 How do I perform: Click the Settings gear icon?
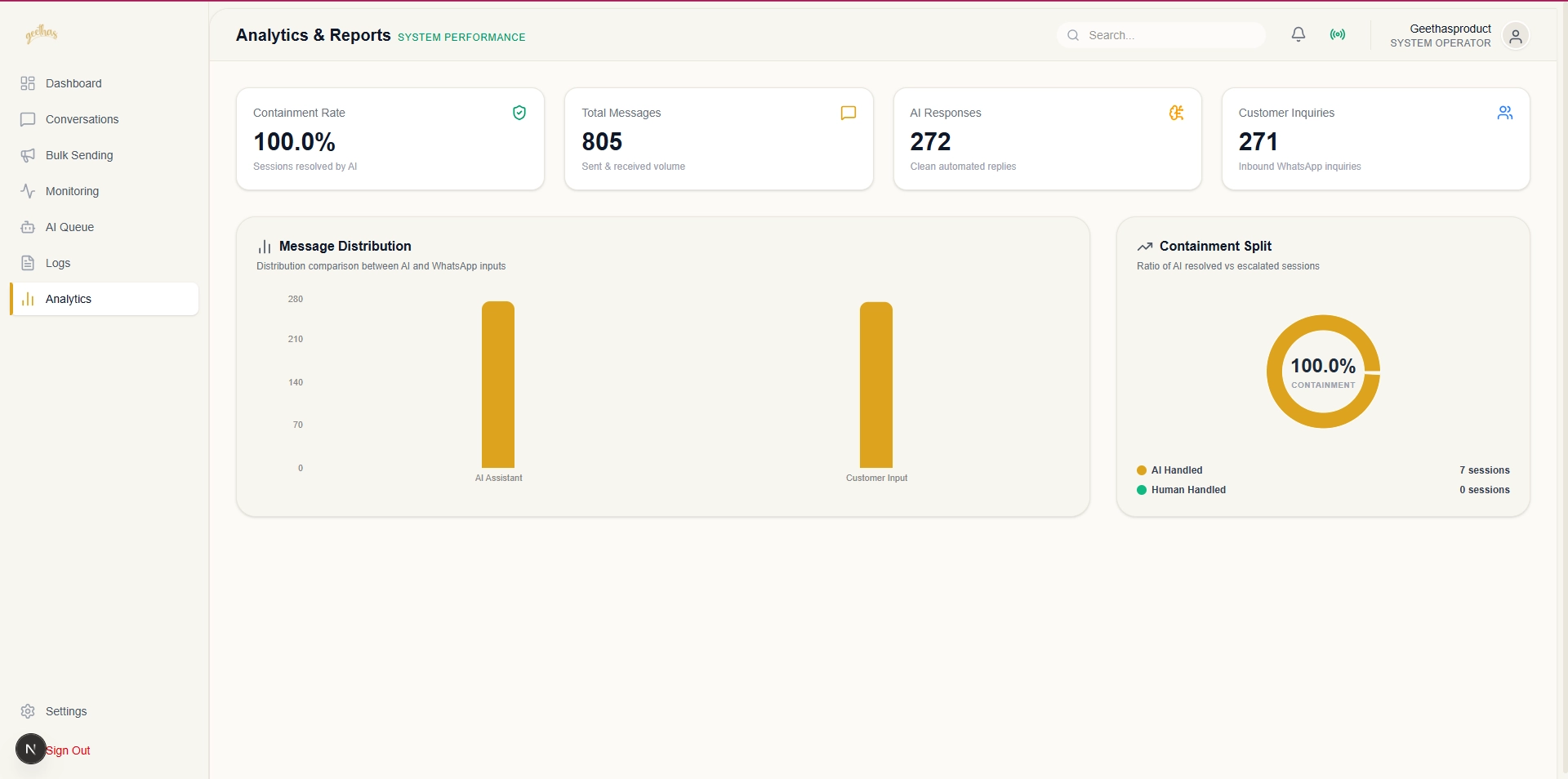(28, 711)
